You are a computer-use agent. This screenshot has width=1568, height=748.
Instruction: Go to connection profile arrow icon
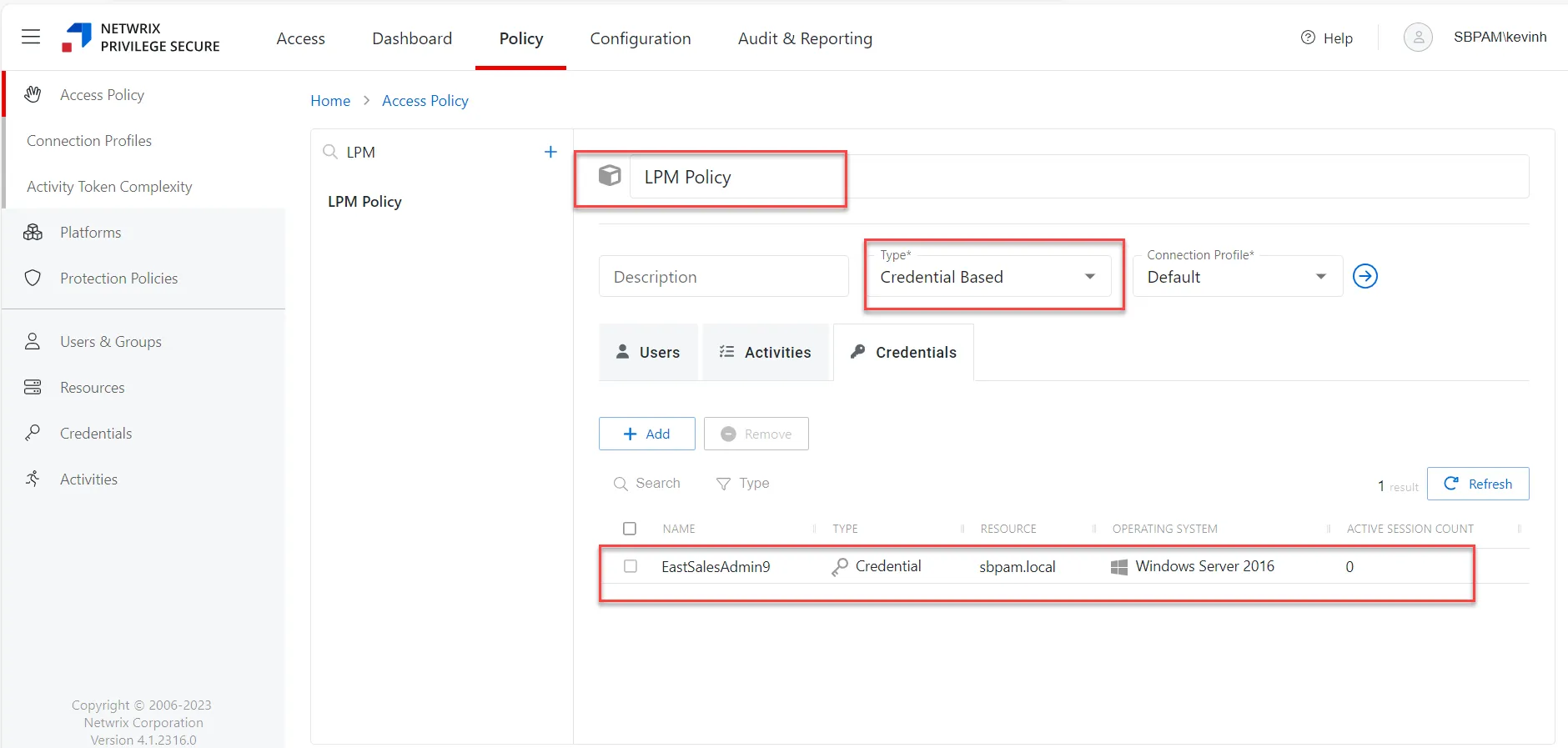coord(1365,276)
